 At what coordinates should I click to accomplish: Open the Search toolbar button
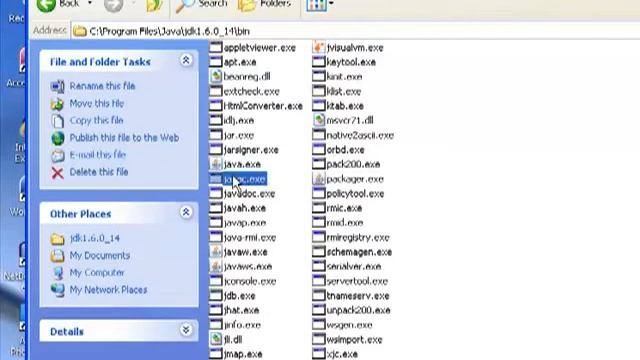[202, 4]
